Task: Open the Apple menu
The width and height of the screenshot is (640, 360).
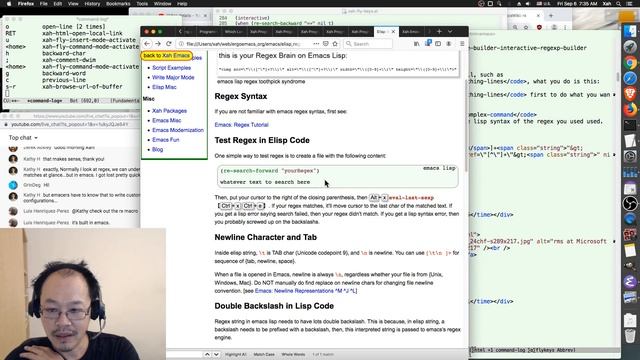Action: click(9, 4)
